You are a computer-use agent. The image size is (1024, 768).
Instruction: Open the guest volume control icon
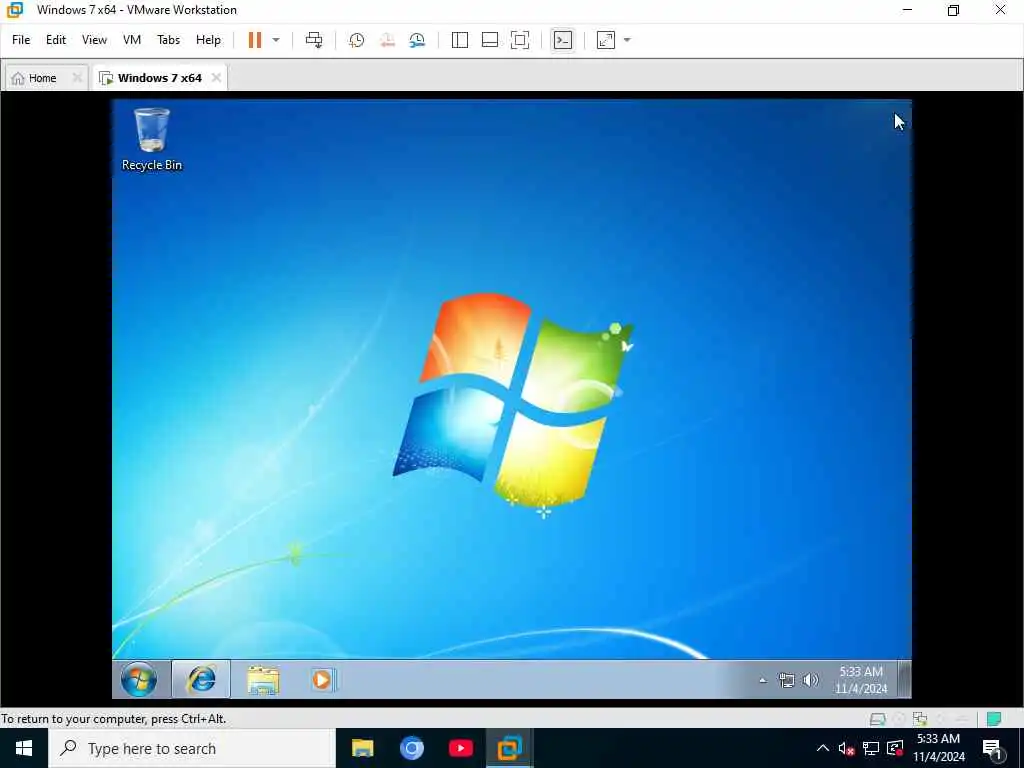[x=810, y=680]
